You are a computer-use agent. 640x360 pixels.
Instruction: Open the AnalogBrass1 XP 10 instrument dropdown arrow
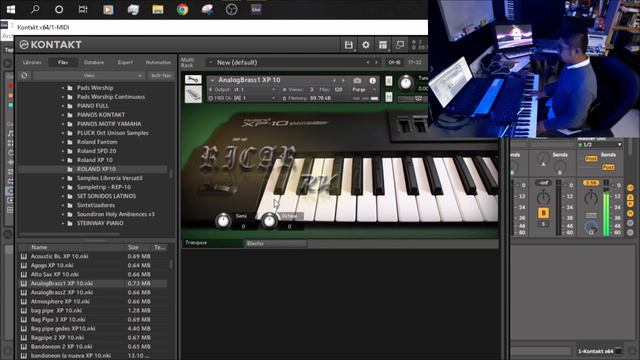212,80
